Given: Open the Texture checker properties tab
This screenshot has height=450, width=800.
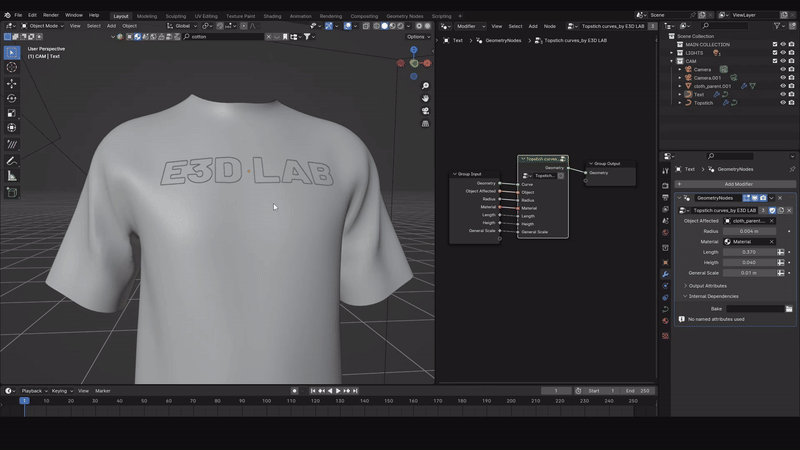Looking at the screenshot, I should pos(665,336).
